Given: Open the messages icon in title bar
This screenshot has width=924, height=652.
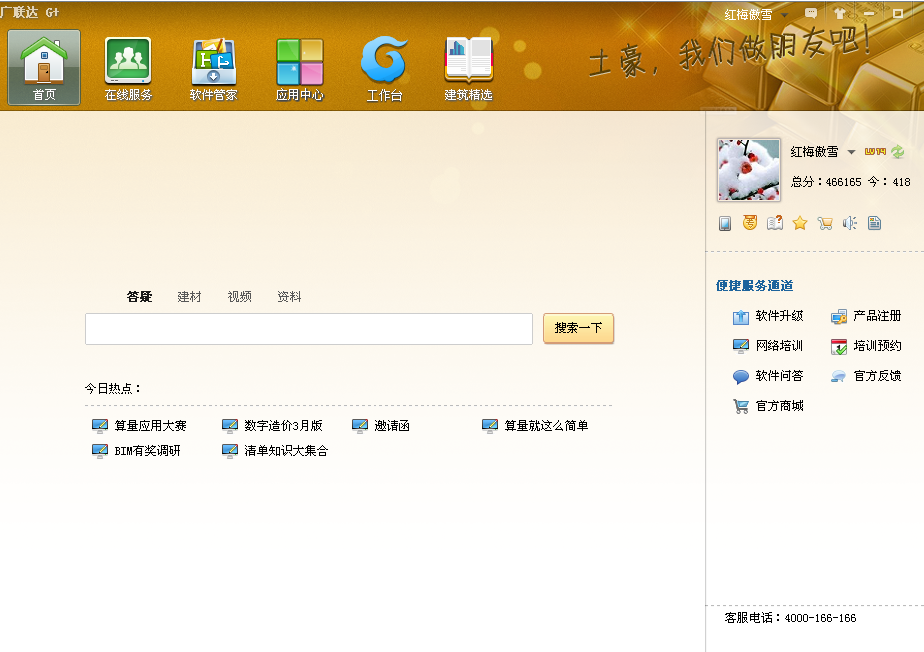Looking at the screenshot, I should pyautogui.click(x=811, y=13).
